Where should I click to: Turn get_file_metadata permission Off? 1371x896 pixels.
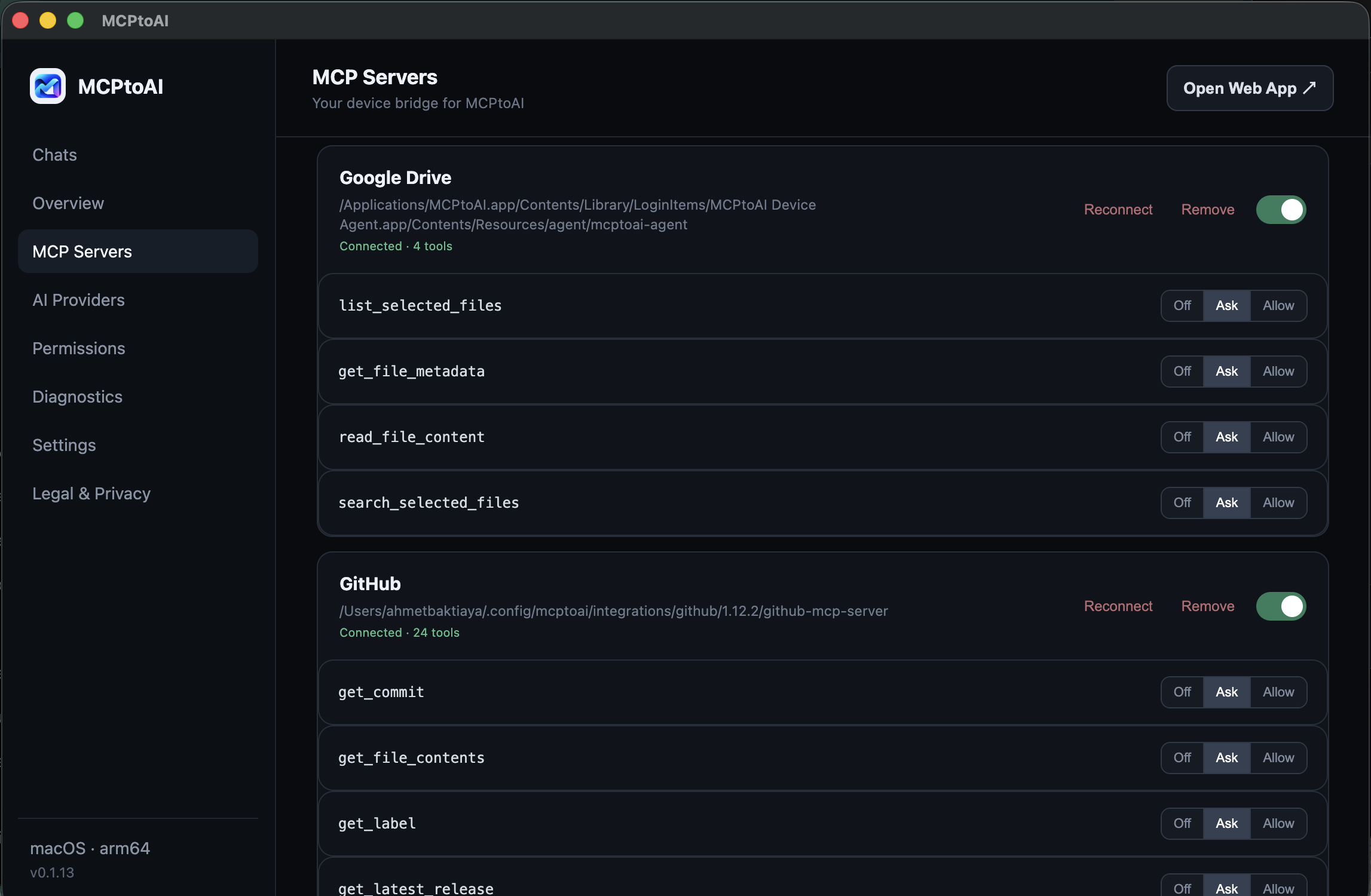pos(1182,372)
